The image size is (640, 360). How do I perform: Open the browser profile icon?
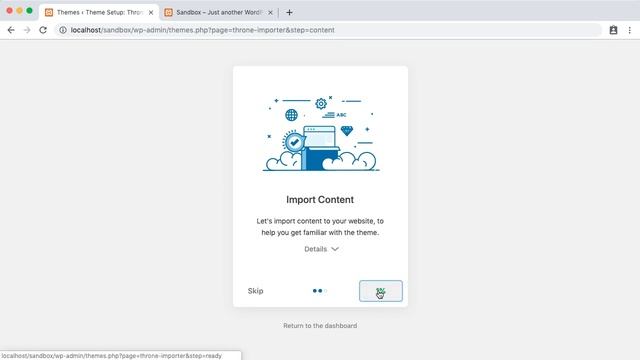pos(613,30)
